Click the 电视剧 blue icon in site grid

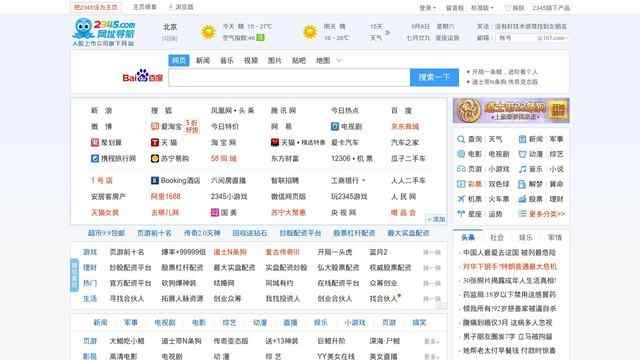click(335, 127)
